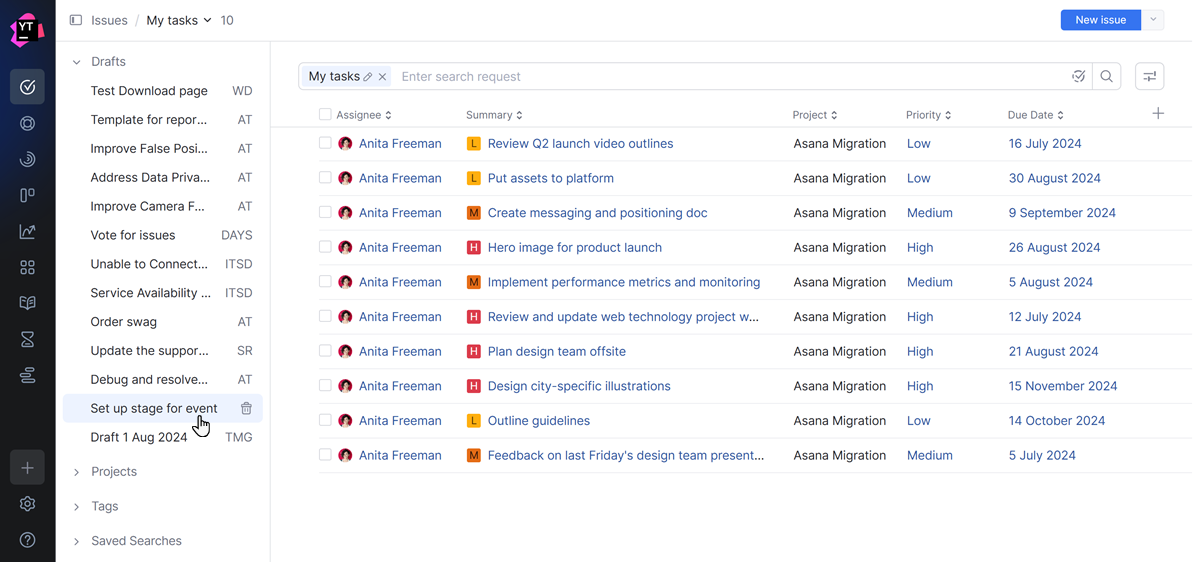Click the search magnifier icon

(x=1106, y=77)
